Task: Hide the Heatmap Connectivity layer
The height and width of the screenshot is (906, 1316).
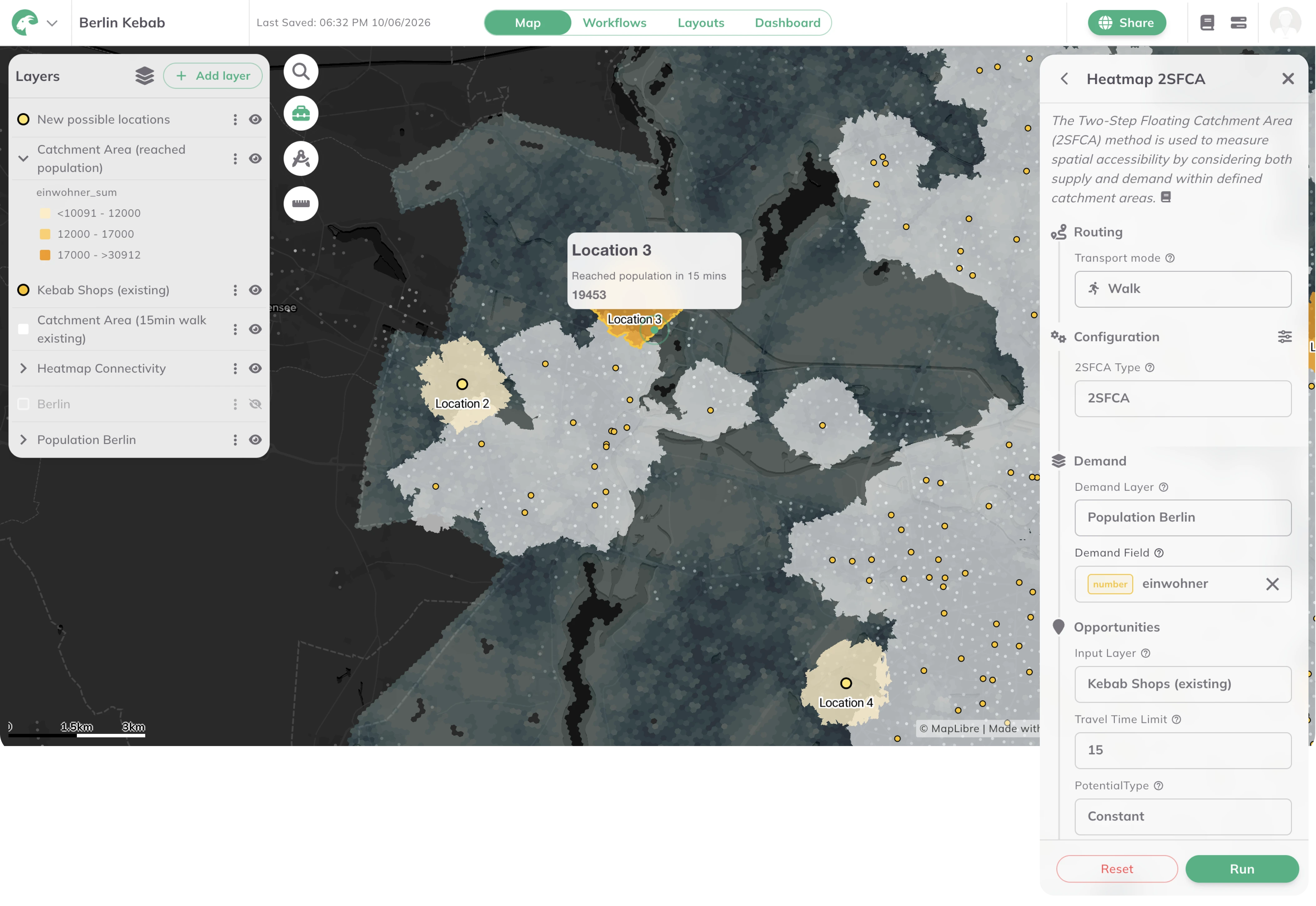Action: click(x=256, y=369)
